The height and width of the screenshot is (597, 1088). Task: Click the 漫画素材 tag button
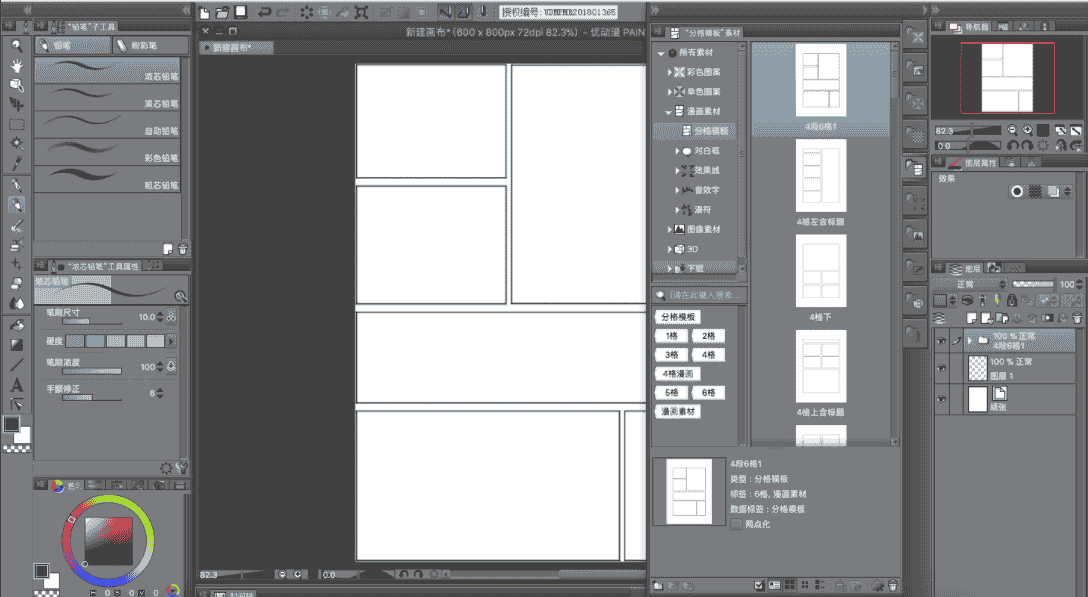[678, 412]
